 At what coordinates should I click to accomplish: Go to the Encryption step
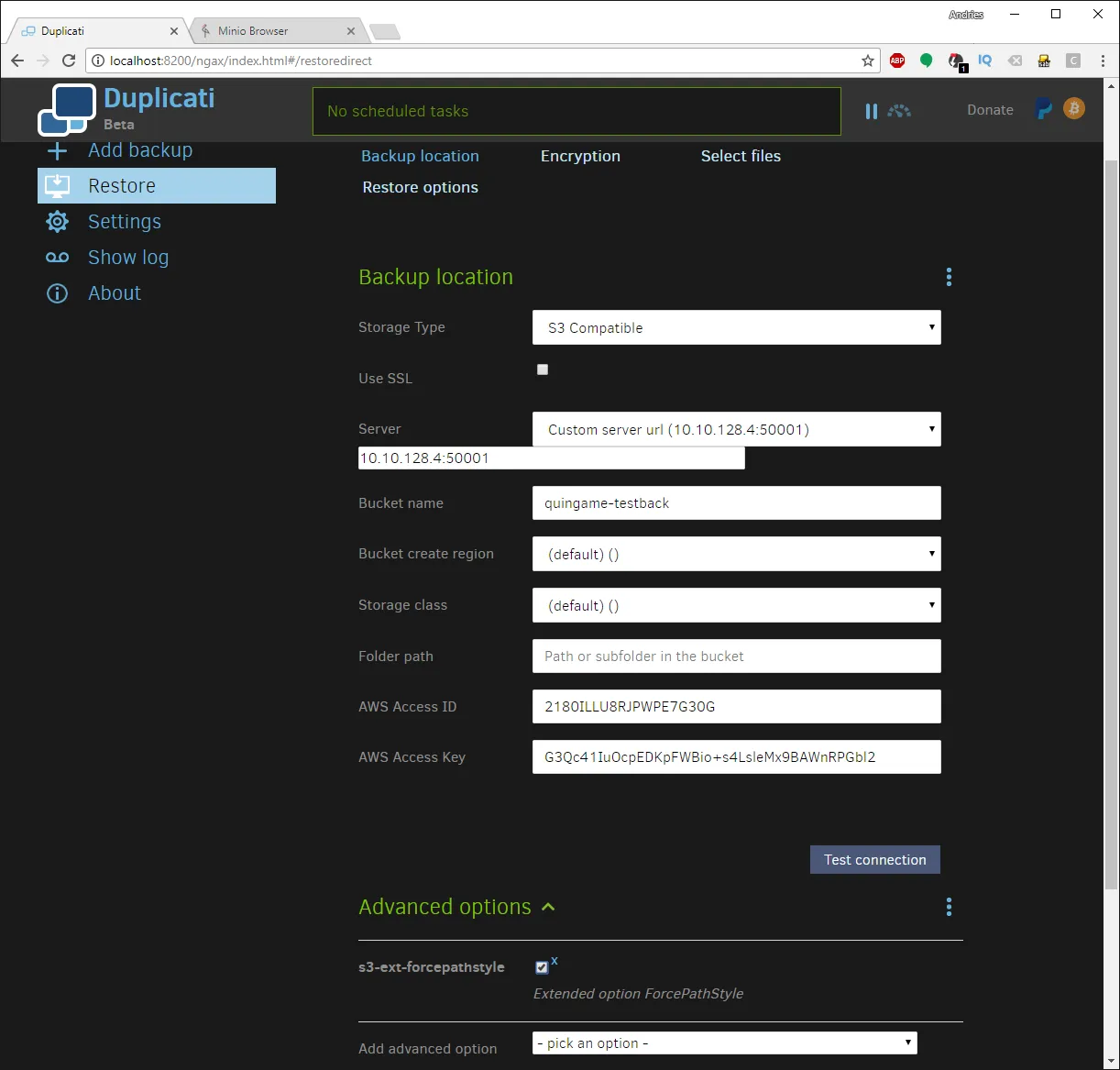click(580, 156)
